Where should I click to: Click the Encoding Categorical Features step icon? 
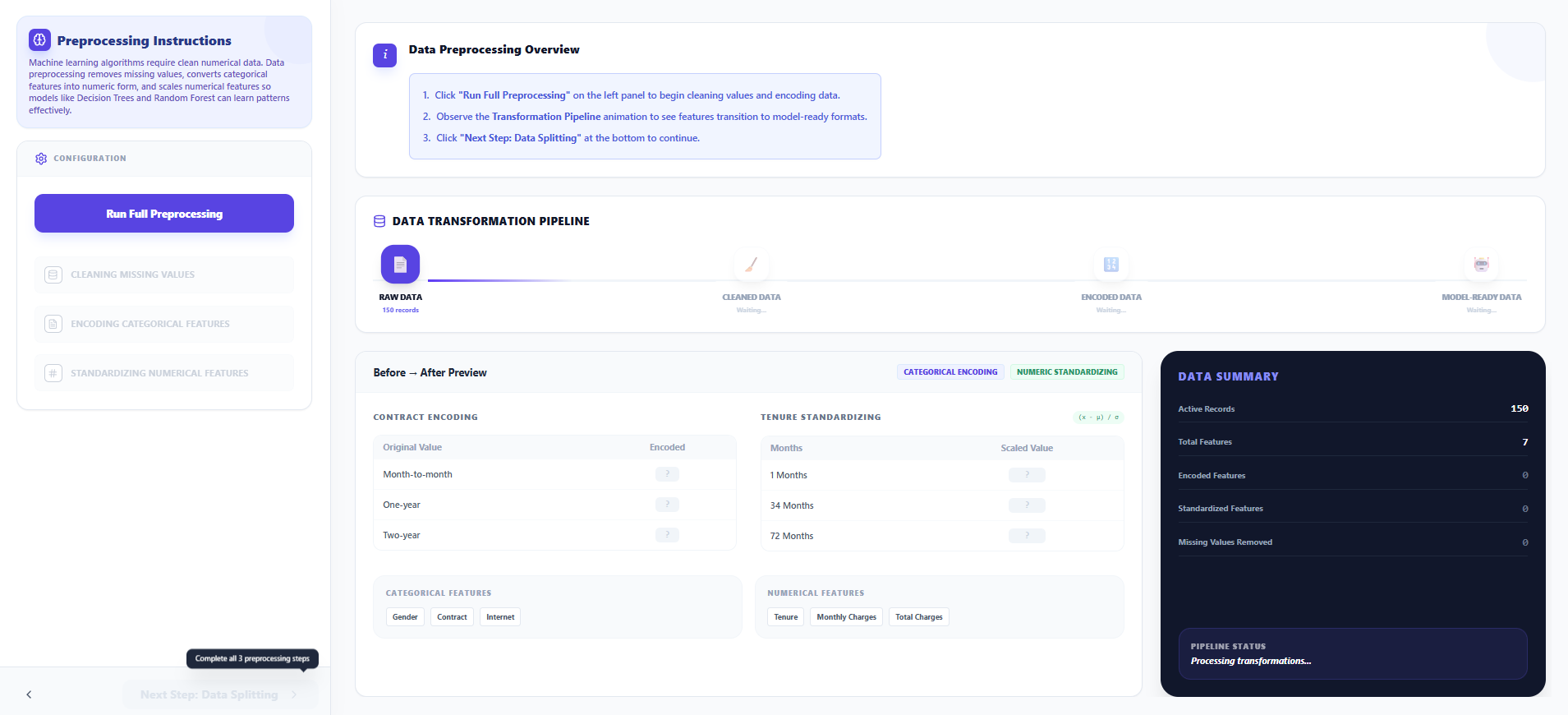53,324
